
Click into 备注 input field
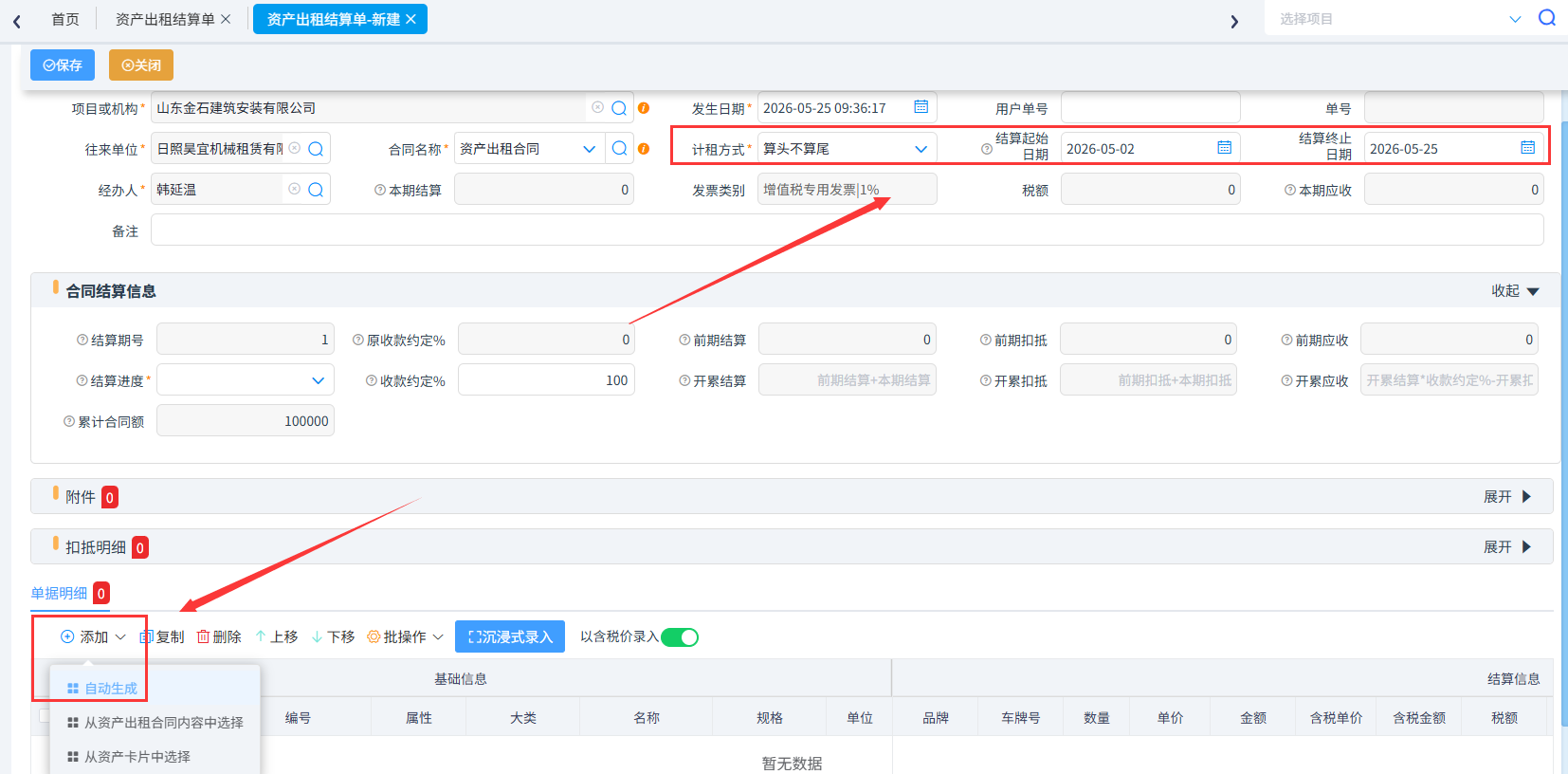tap(847, 230)
